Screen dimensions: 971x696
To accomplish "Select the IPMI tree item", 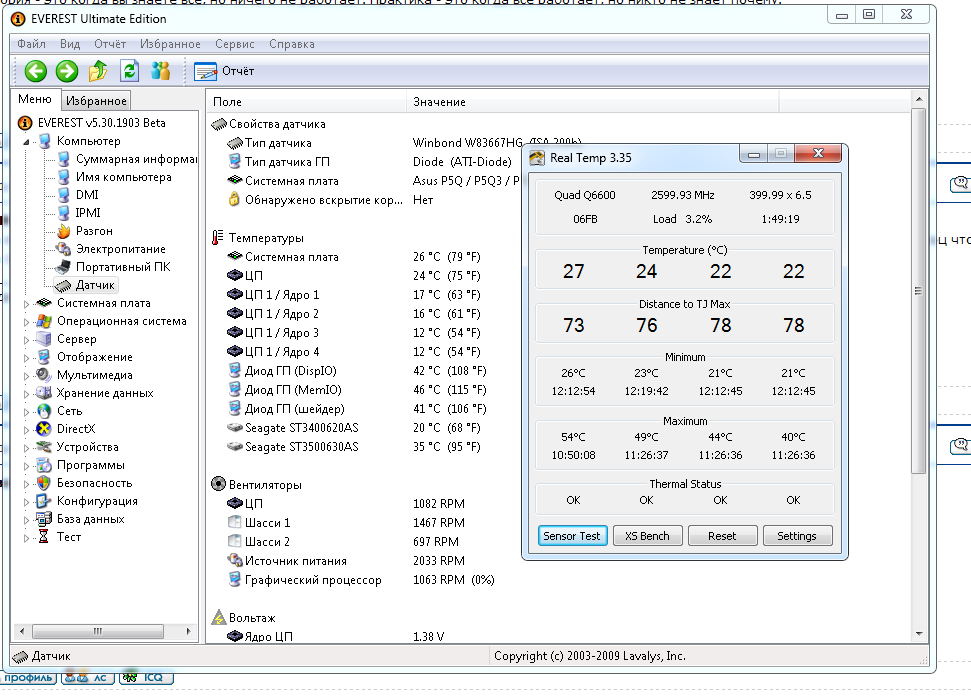I will tap(87, 213).
